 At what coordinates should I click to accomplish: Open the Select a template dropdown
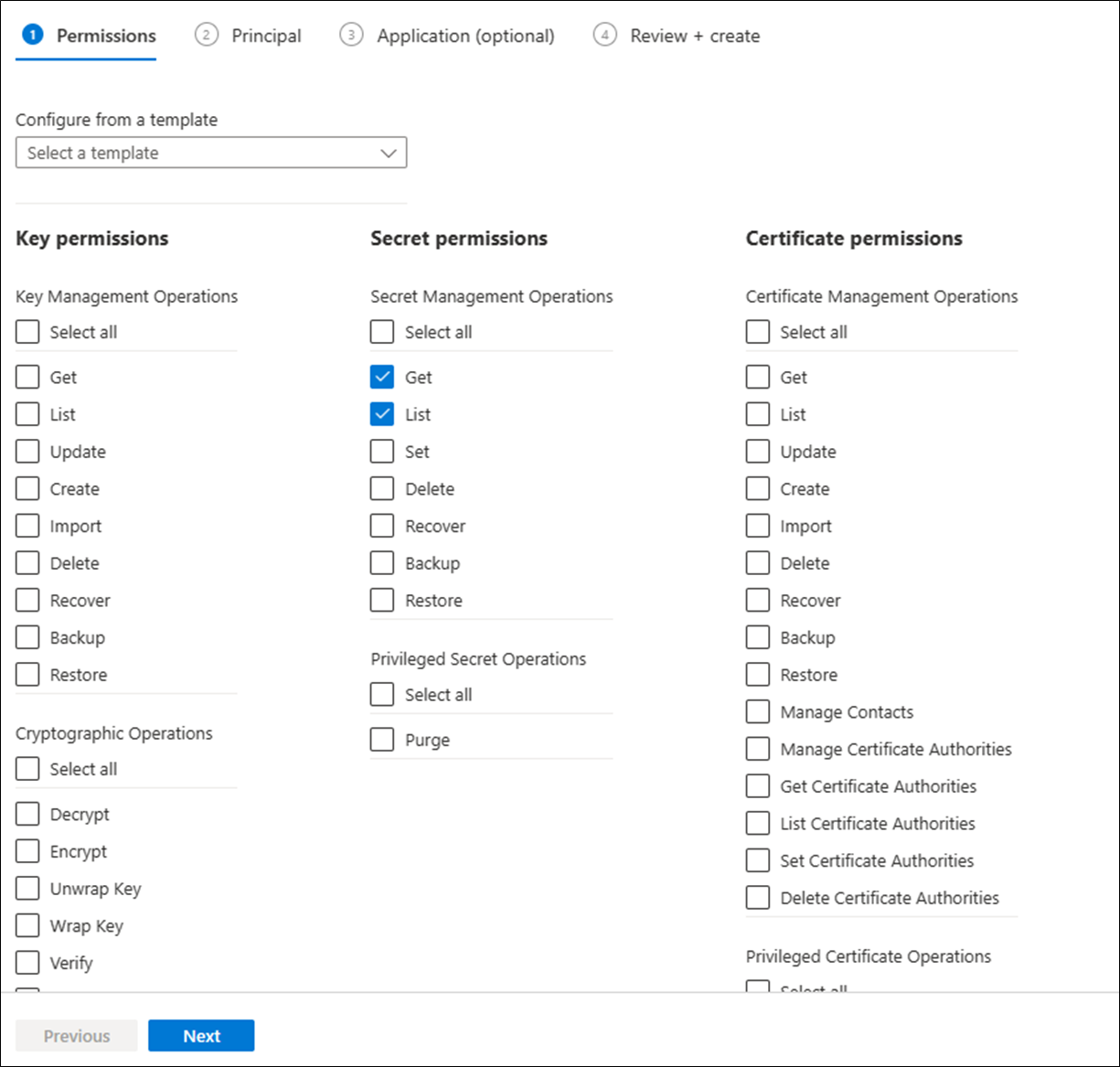coord(211,153)
